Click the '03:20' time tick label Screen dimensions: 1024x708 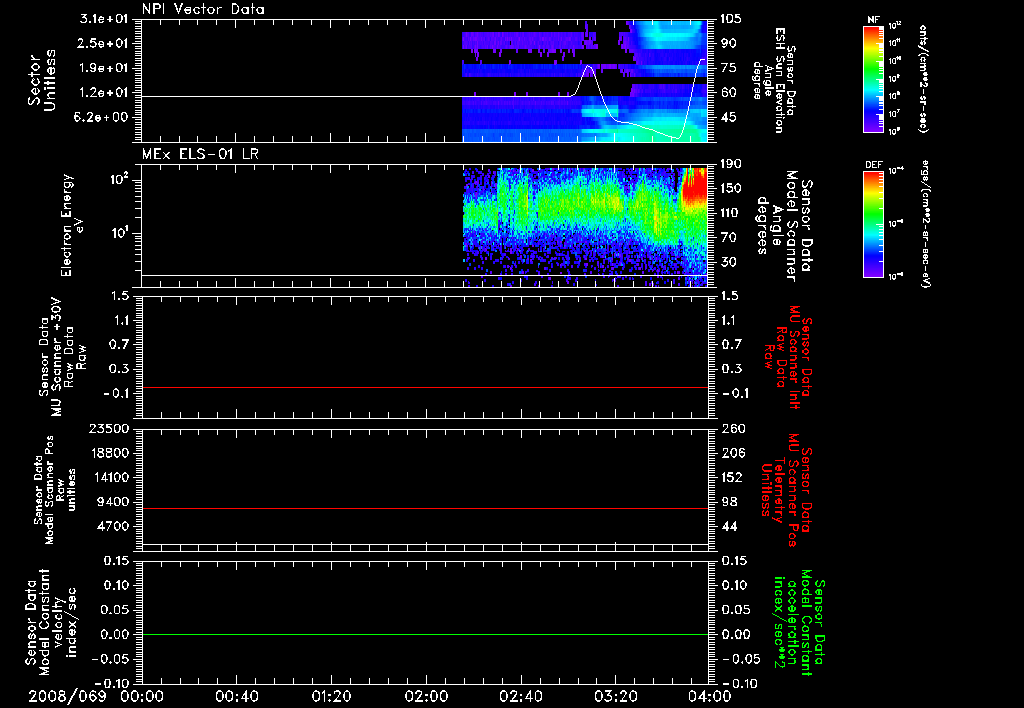[x=615, y=696]
